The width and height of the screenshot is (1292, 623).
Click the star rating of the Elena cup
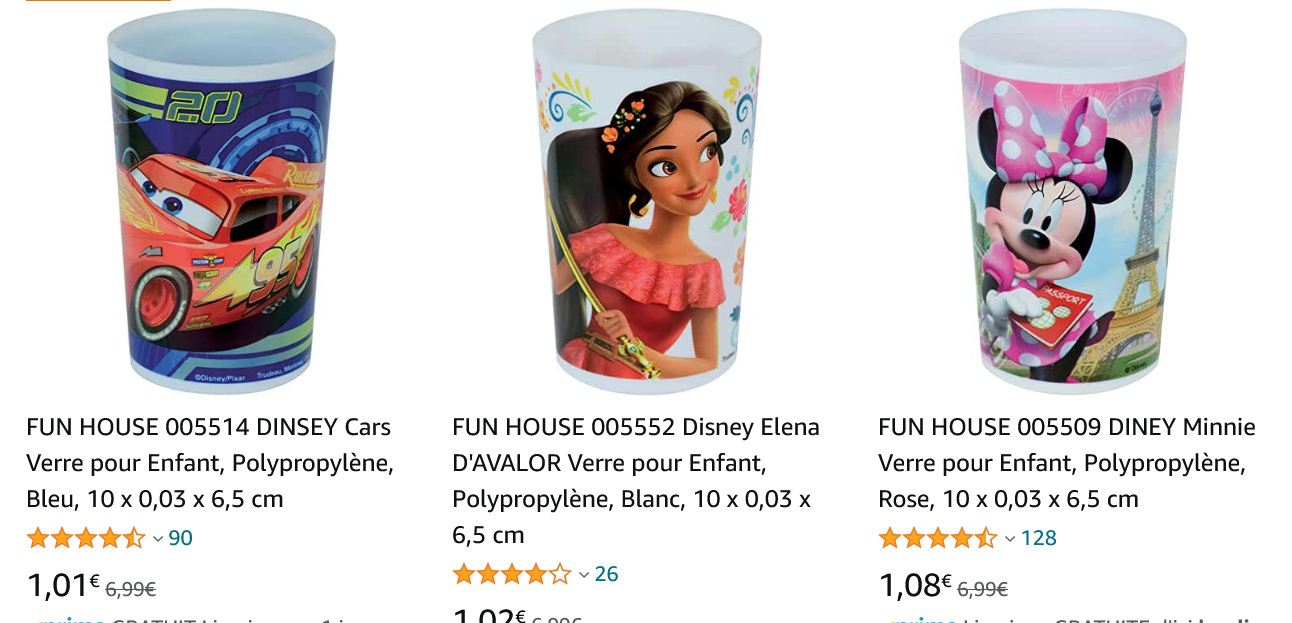[x=513, y=575]
